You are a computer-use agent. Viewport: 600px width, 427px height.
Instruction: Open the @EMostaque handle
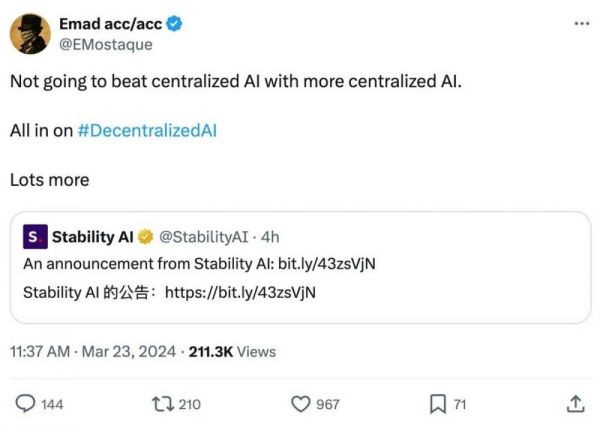click(x=106, y=45)
